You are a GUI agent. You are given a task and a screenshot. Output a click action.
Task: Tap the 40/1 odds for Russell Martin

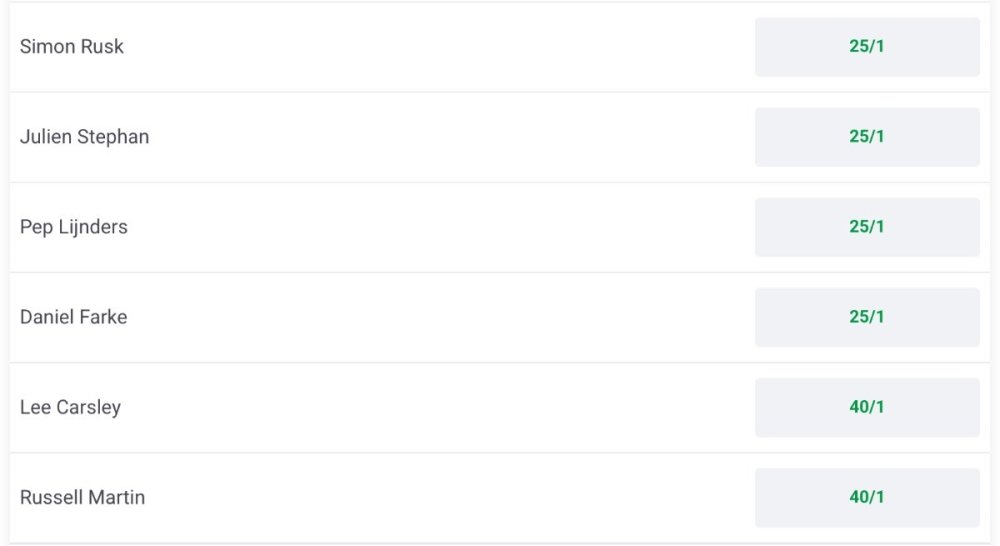[x=866, y=497]
